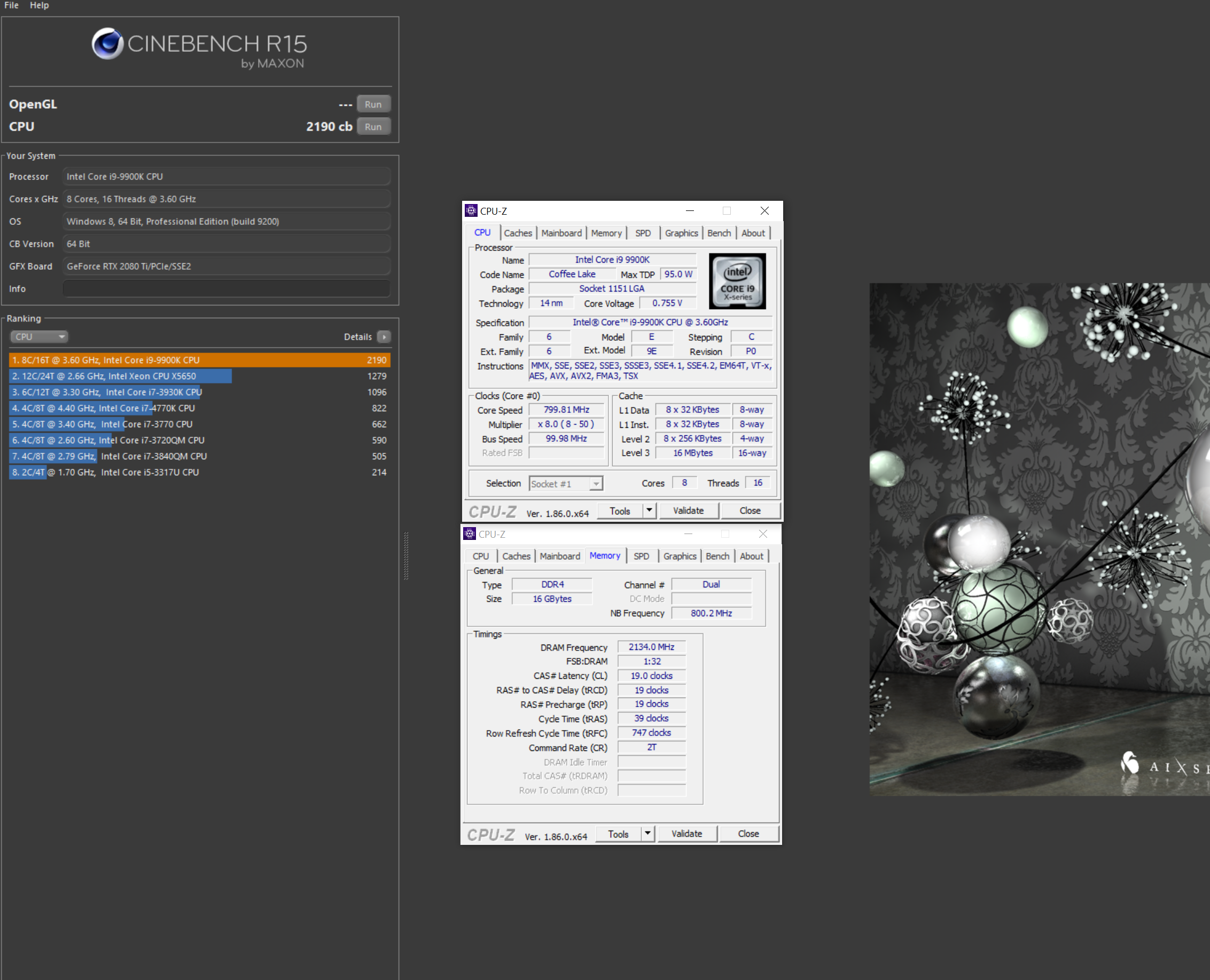
Task: Close the lower CPU-Z window with X
Action: pos(763,534)
